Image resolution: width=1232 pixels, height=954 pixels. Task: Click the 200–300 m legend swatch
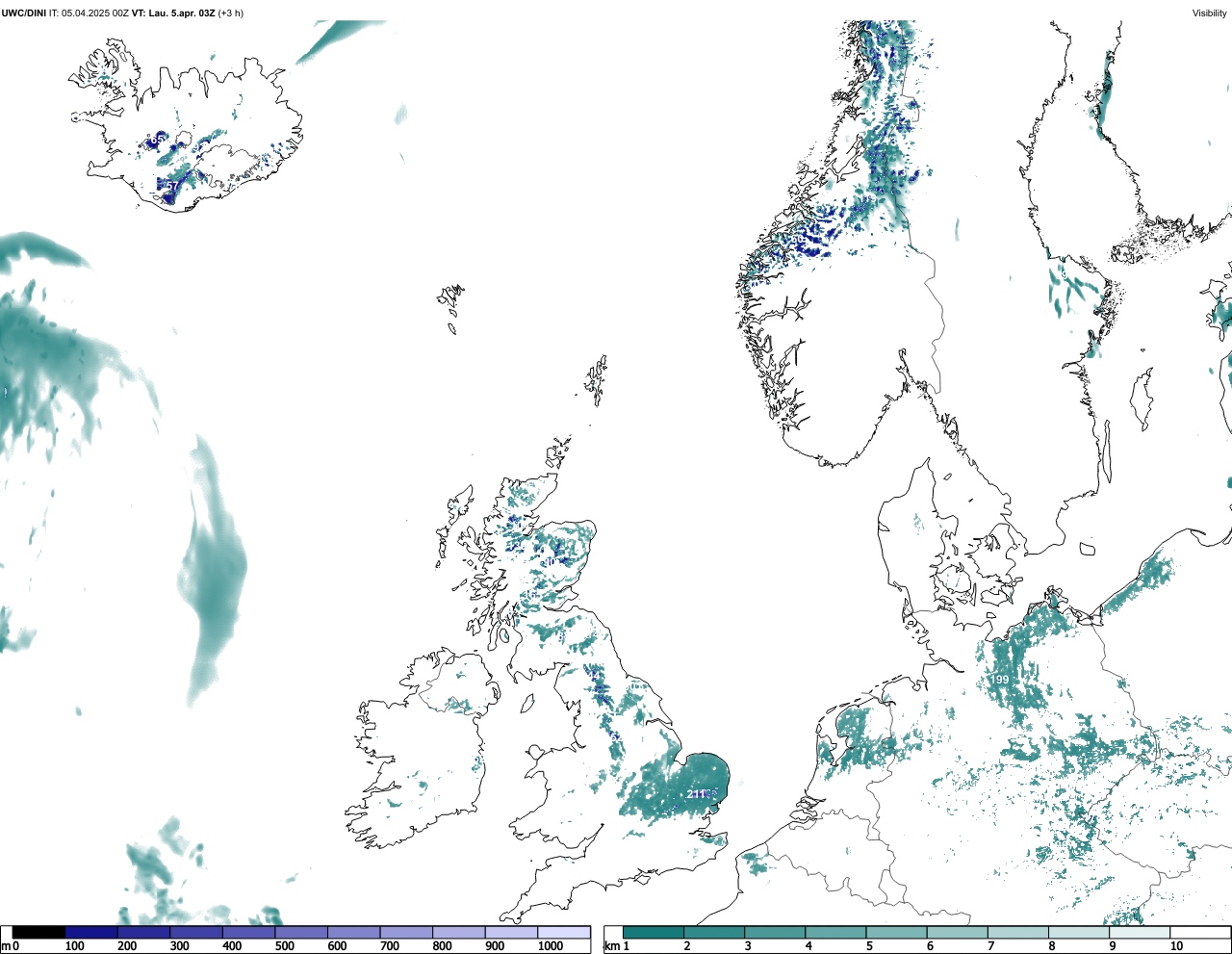click(143, 933)
